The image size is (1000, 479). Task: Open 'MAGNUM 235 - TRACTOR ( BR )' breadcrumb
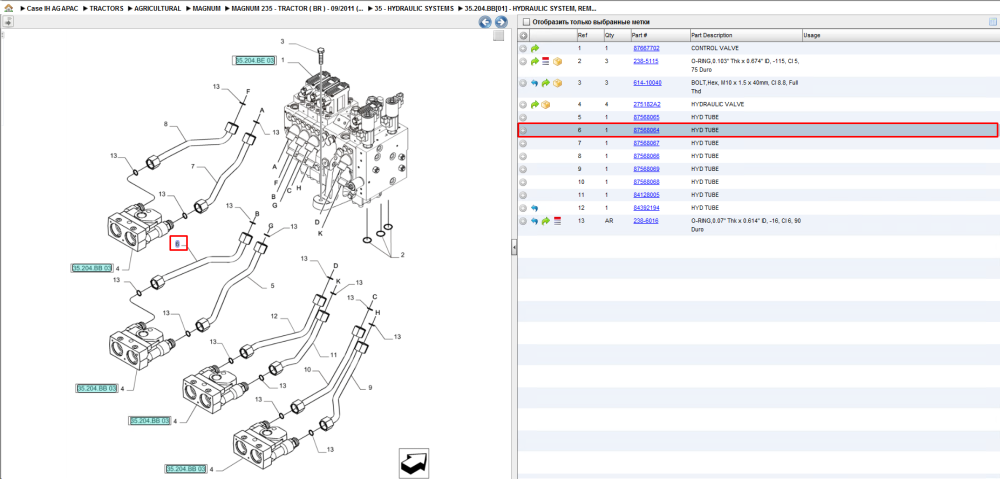pyautogui.click(x=299, y=9)
